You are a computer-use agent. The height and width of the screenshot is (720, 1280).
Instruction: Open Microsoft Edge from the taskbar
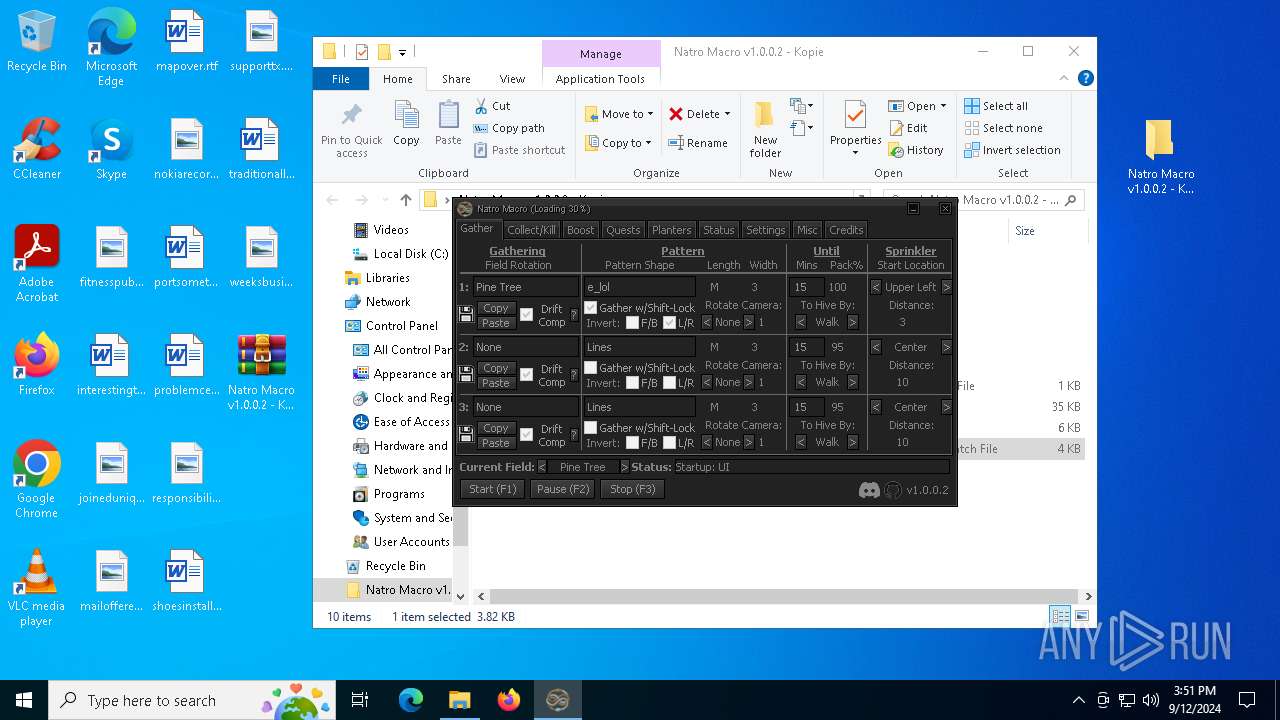click(x=411, y=700)
